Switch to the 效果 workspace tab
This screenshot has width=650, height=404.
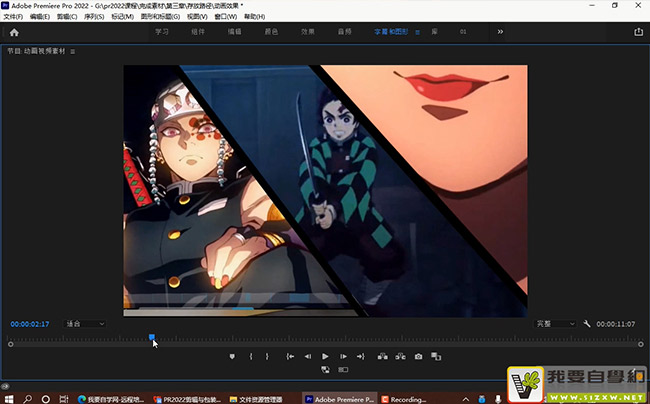click(308, 32)
